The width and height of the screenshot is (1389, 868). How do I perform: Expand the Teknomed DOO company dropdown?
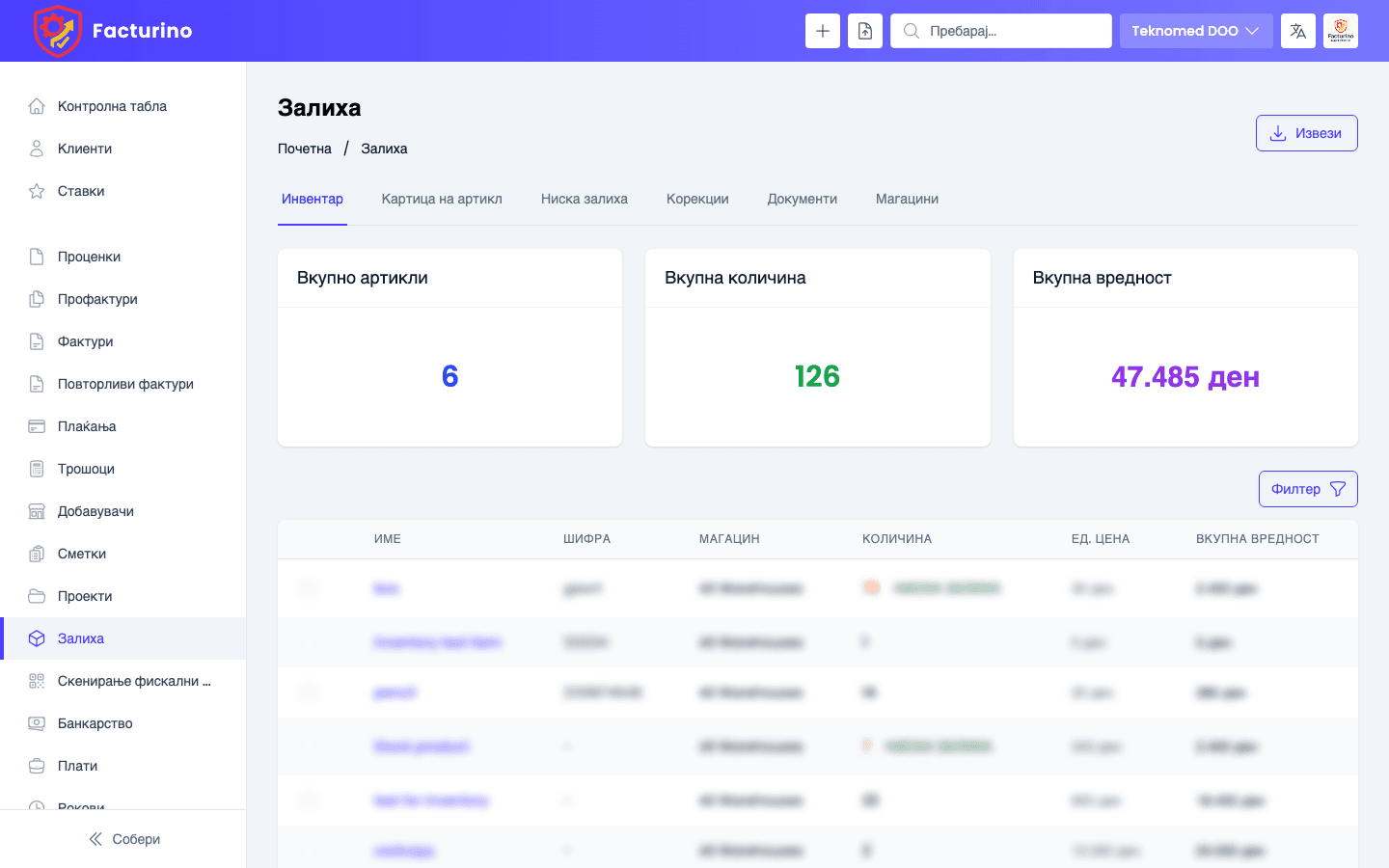[1195, 31]
